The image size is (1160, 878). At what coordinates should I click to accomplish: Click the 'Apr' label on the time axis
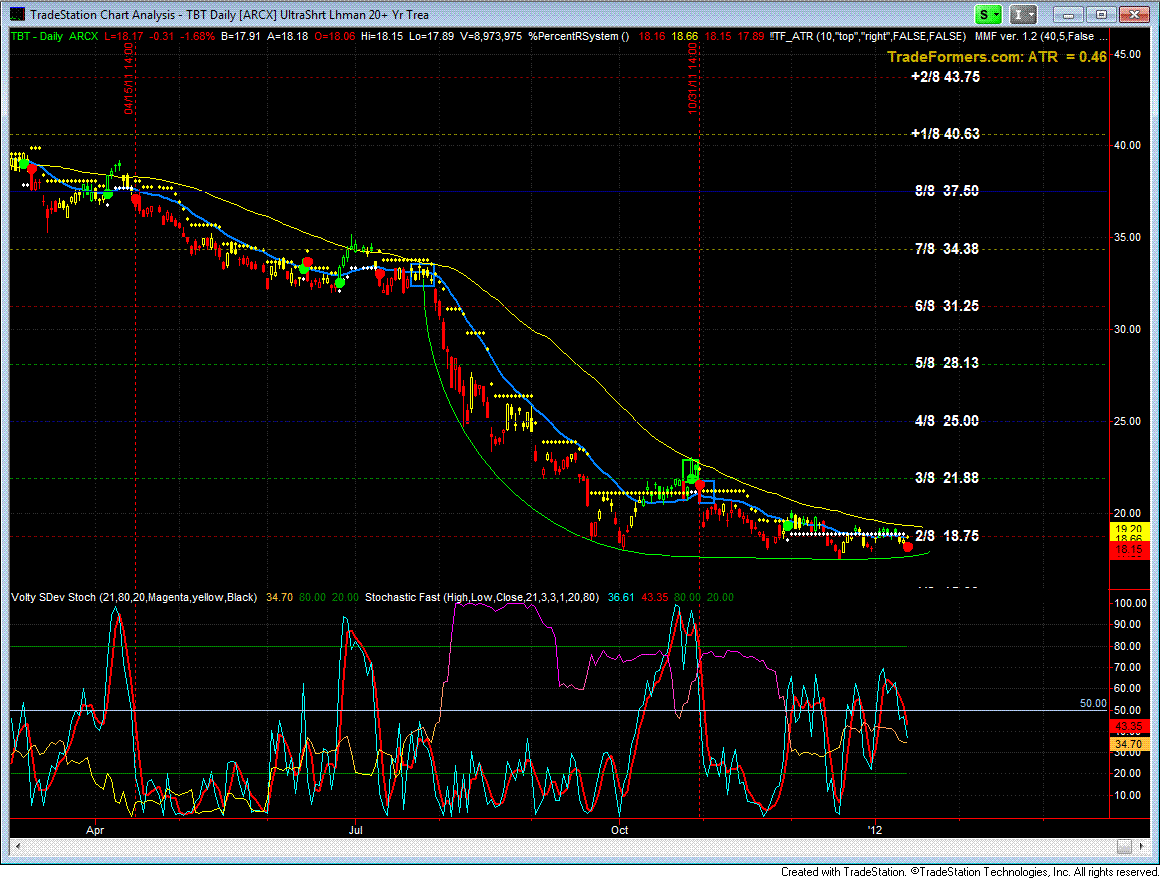pyautogui.click(x=95, y=830)
